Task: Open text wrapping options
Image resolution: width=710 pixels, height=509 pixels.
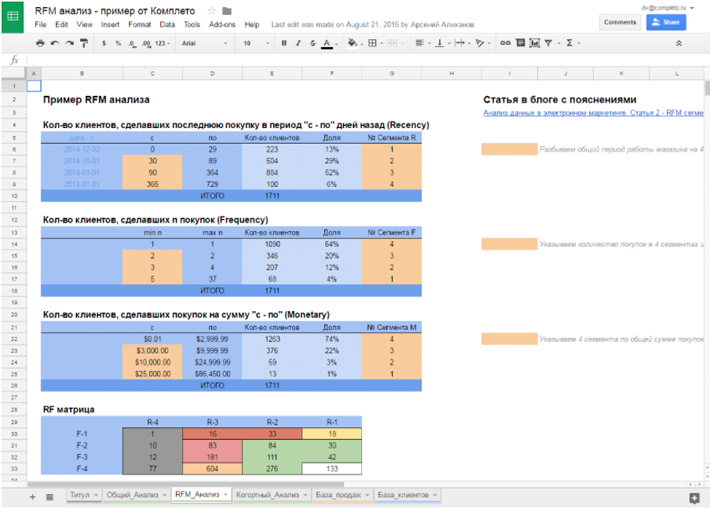Action: tap(462, 43)
